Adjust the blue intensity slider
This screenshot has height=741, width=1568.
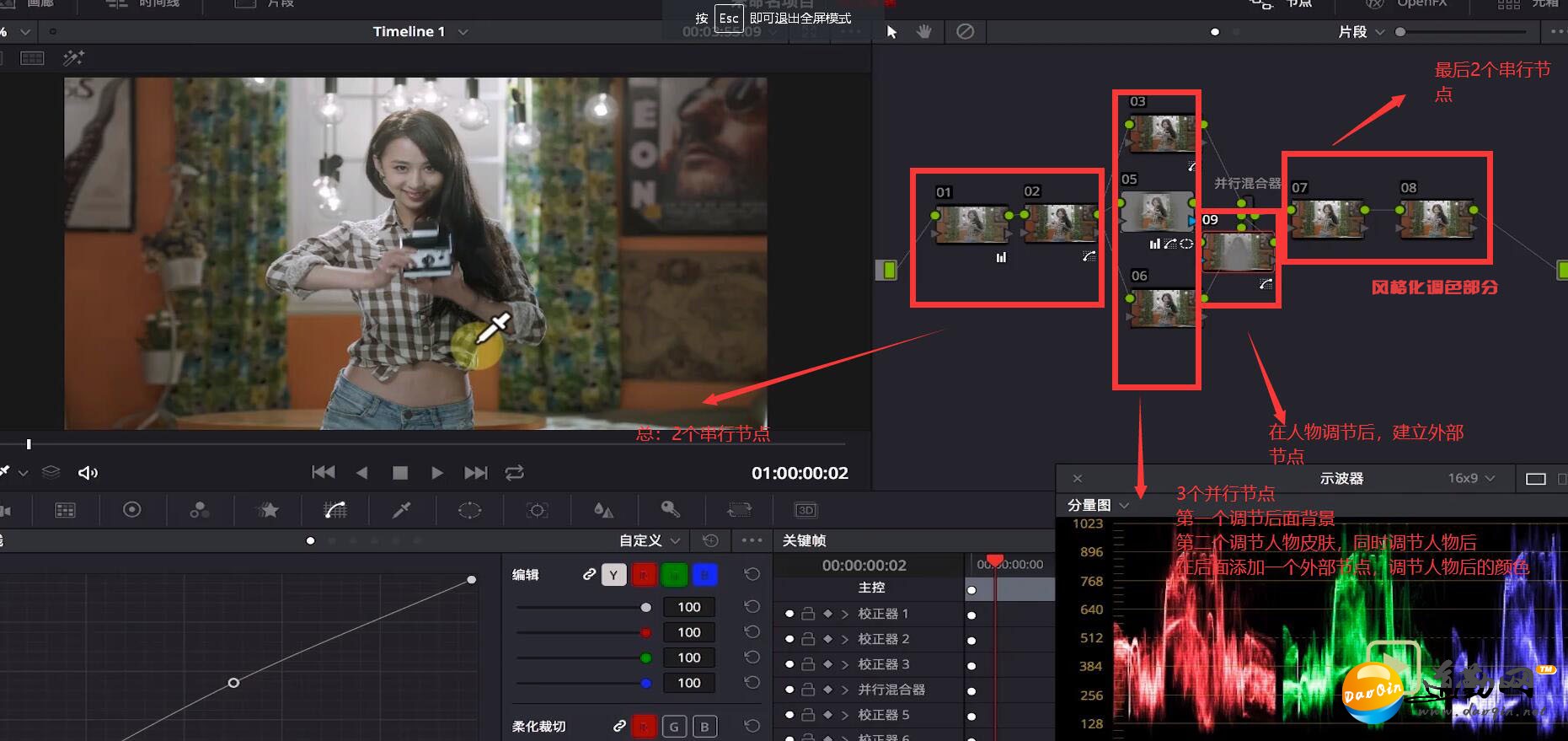coord(583,683)
